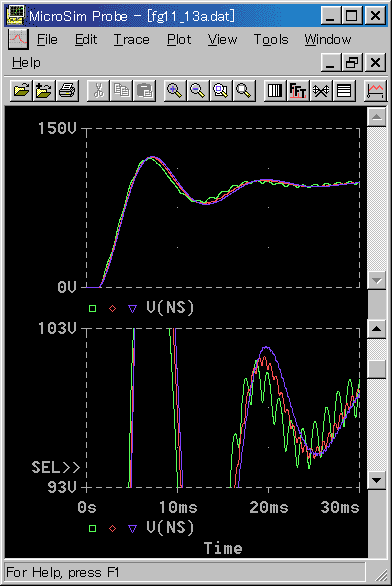Toggle the Log X Axis icon
Screen dimensions: 392x586
click(x=275, y=90)
